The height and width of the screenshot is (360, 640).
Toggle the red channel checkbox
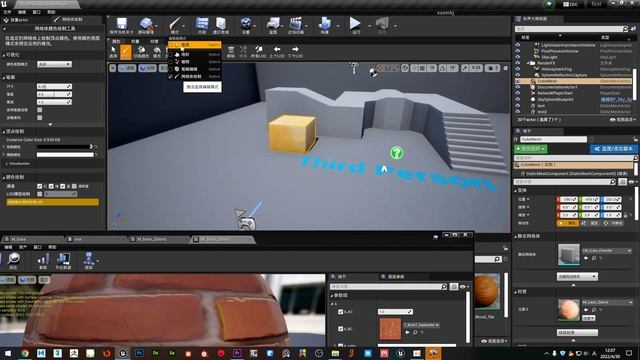tap(40, 186)
